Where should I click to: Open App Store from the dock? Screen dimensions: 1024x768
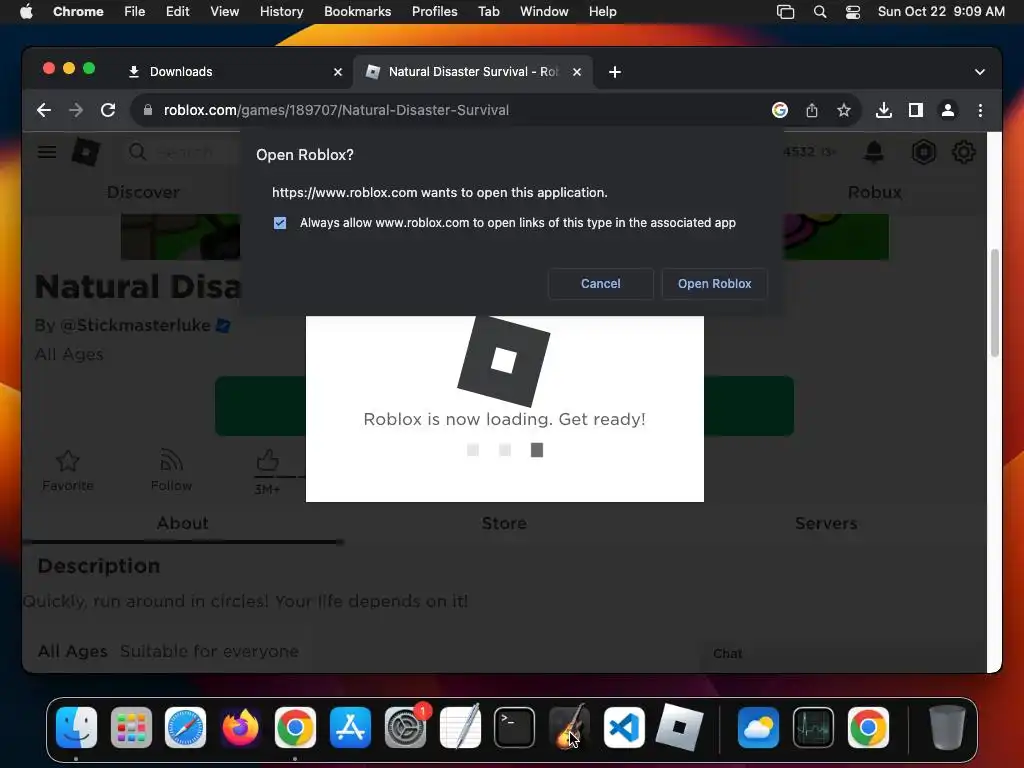point(350,728)
